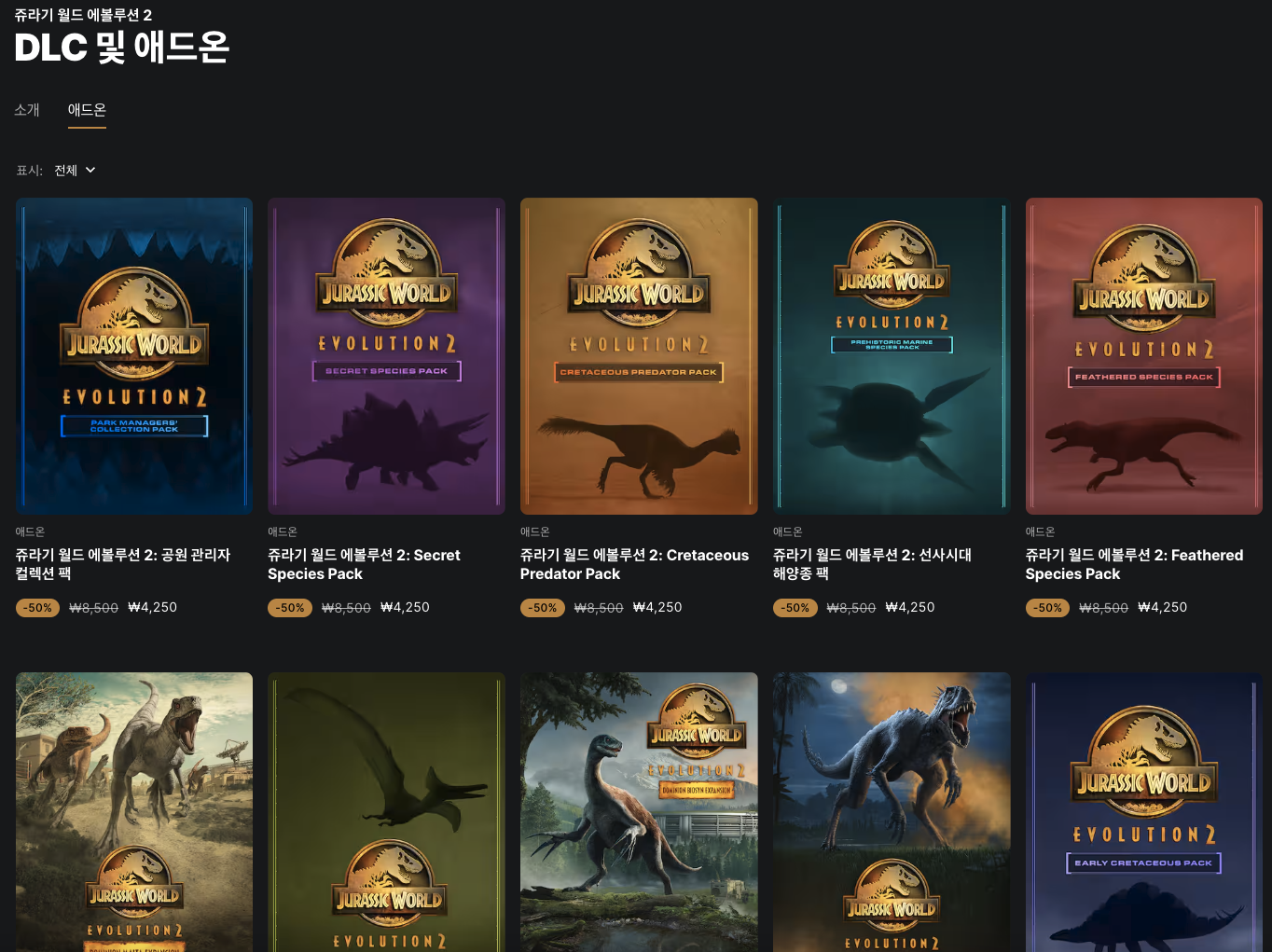Screen dimensions: 1272x952
Task: Click the Secret Species Pack title link
Action: [x=364, y=564]
